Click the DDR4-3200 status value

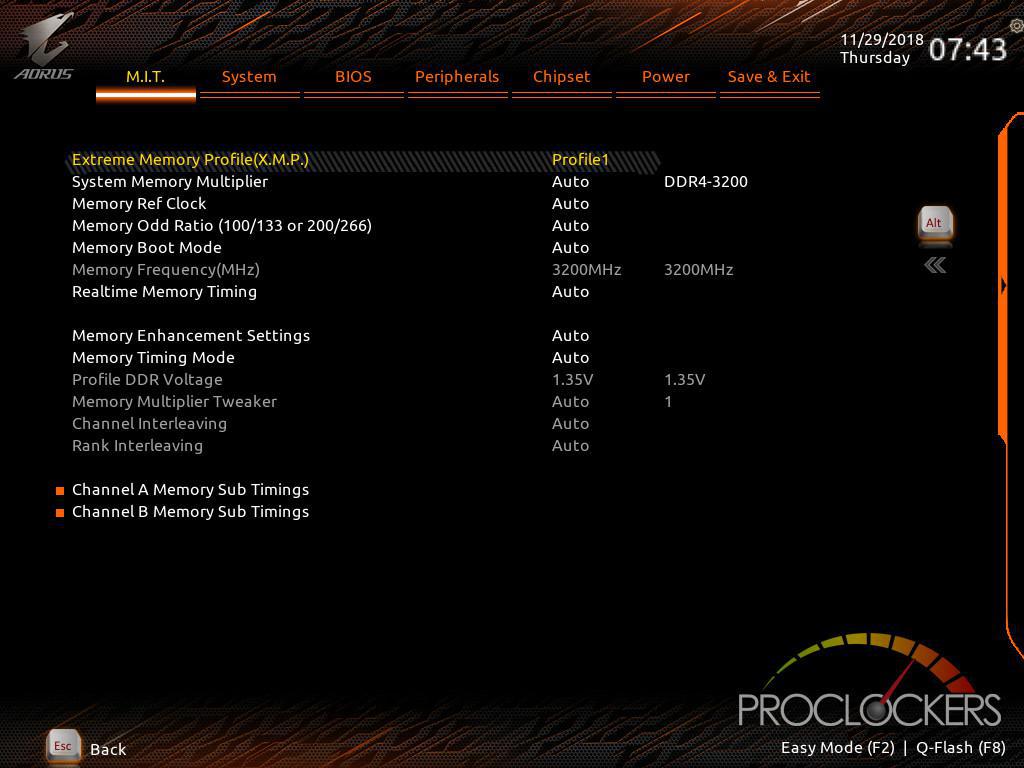(706, 182)
